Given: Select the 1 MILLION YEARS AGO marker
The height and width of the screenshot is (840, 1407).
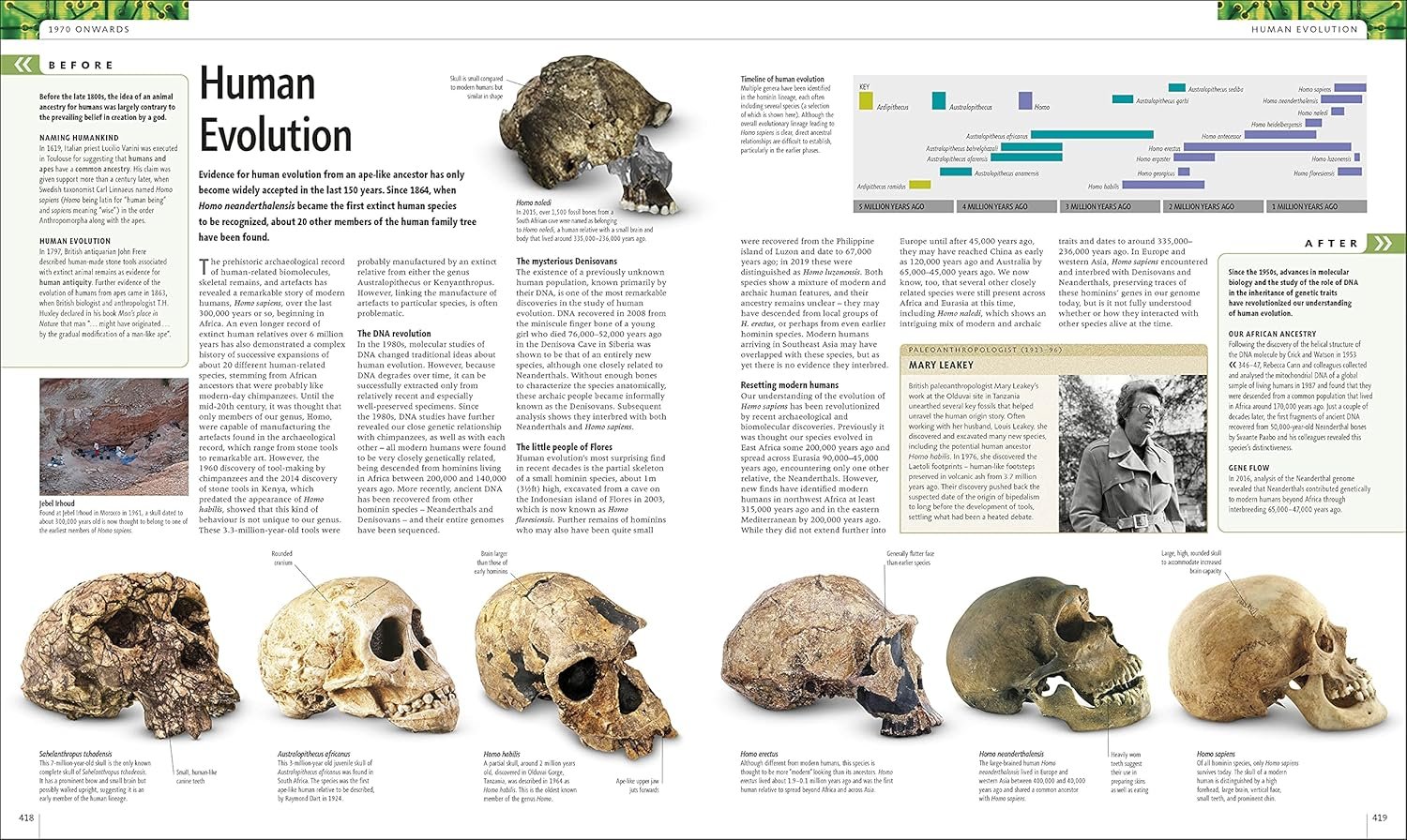Looking at the screenshot, I should click(1317, 206).
